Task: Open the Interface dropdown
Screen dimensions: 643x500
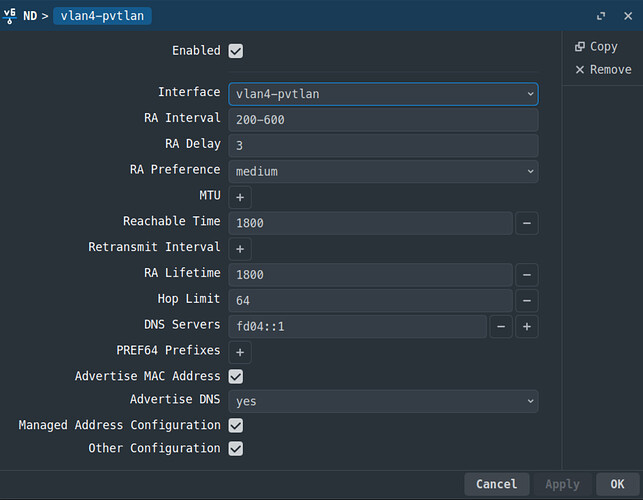Action: tap(383, 94)
